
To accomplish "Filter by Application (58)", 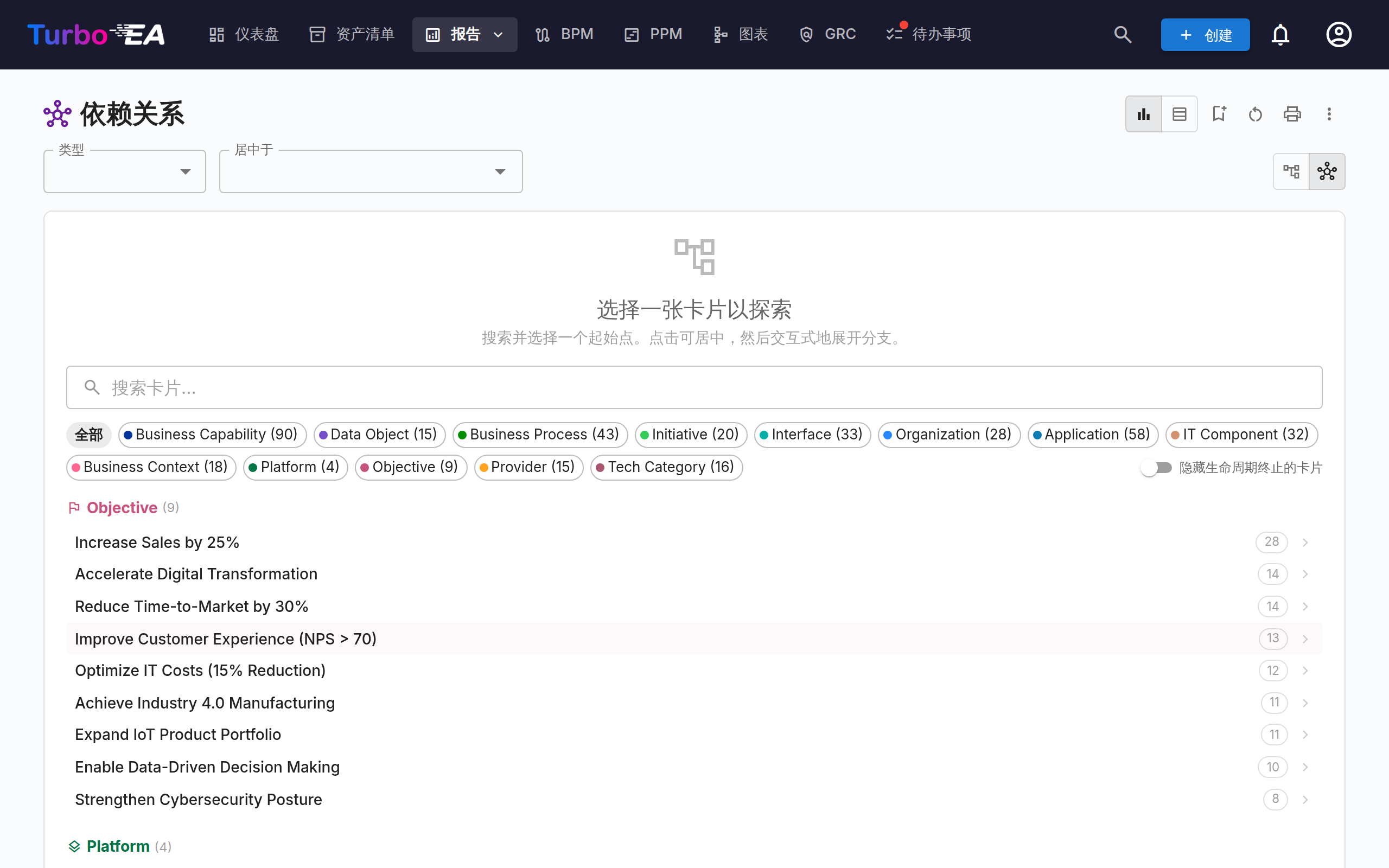I will [1093, 435].
